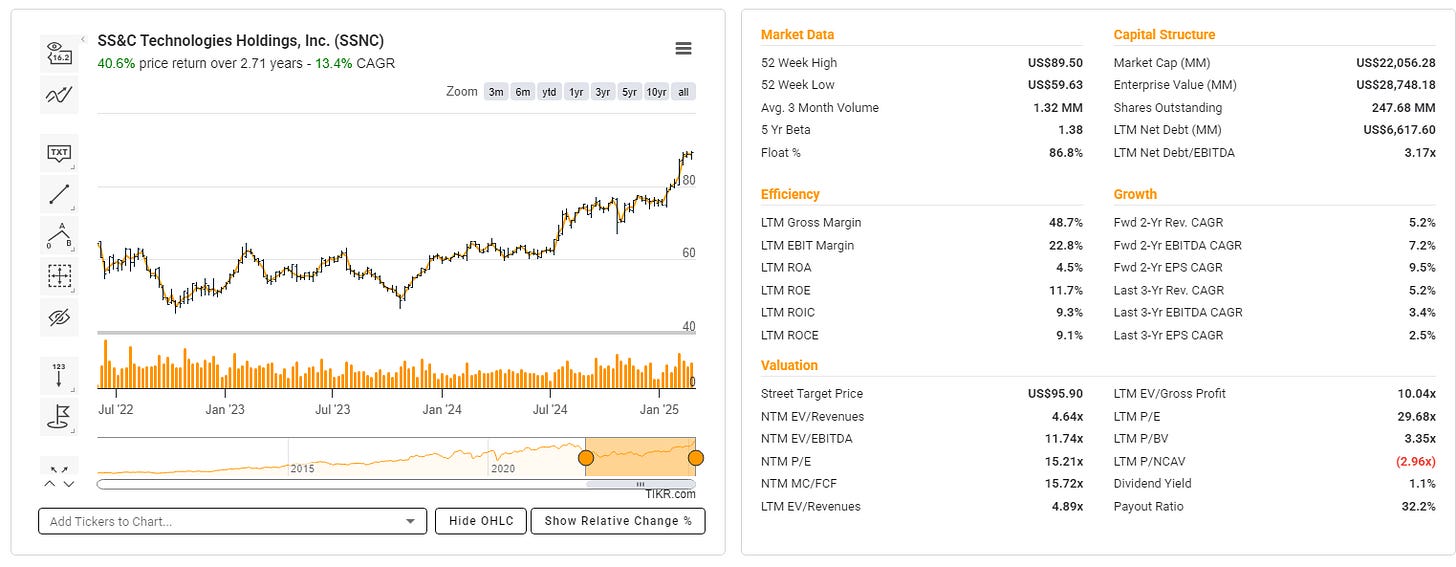
Task: Set zoom range to 5yr
Action: click(x=629, y=92)
